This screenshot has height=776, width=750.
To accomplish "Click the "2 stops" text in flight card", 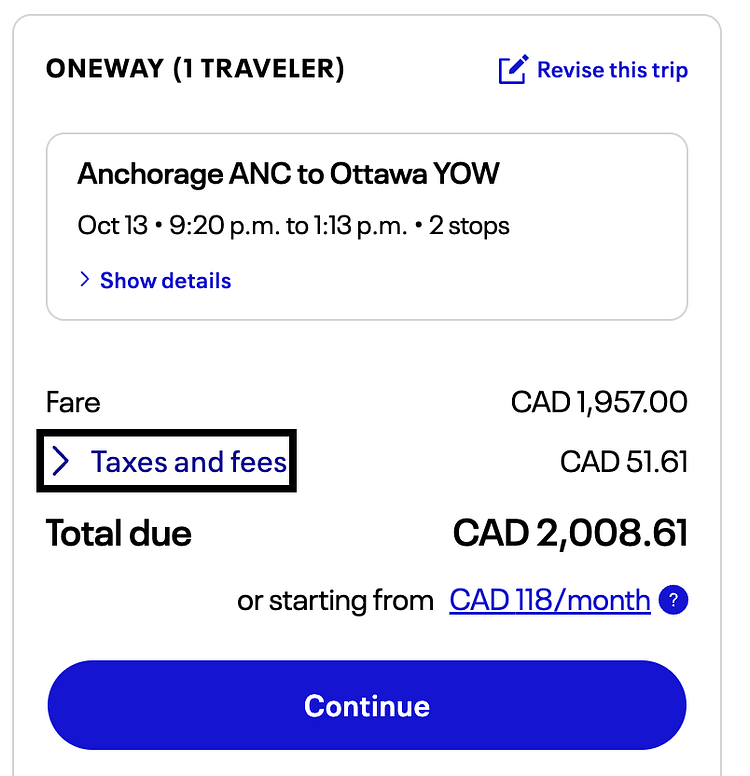I will point(469,226).
